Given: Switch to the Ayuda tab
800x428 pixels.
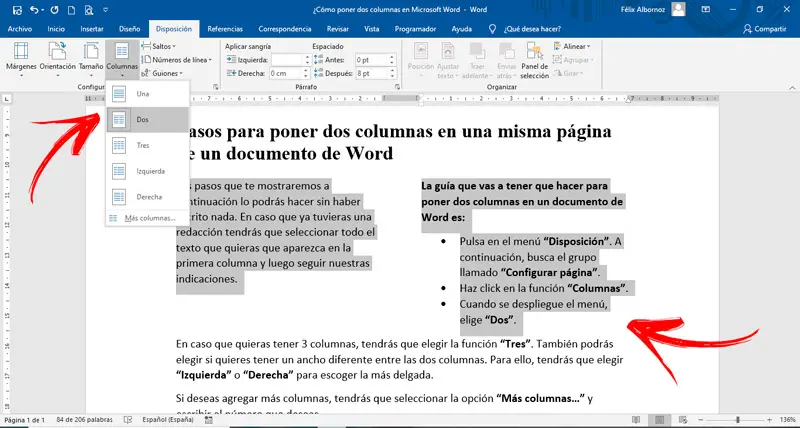Looking at the screenshot, I should pyautogui.click(x=462, y=29).
